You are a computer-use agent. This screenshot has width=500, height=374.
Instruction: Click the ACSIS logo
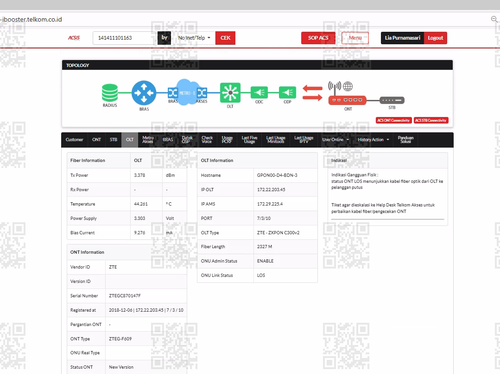74,38
